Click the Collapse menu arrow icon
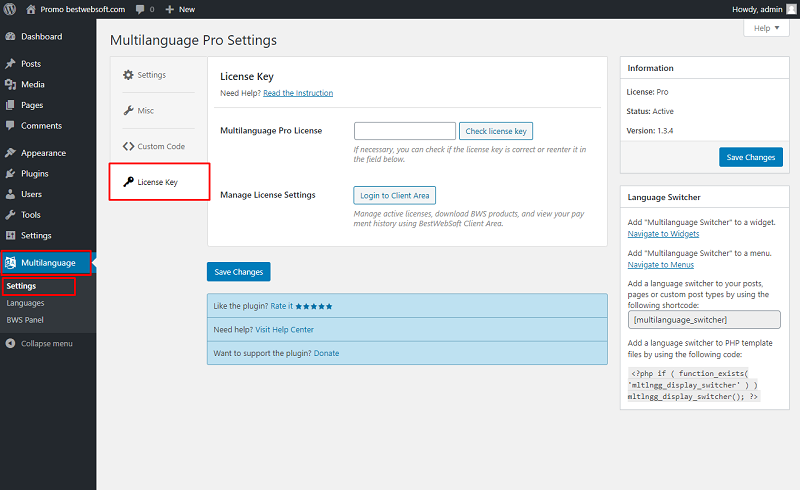The image size is (800, 490). pyautogui.click(x=10, y=344)
